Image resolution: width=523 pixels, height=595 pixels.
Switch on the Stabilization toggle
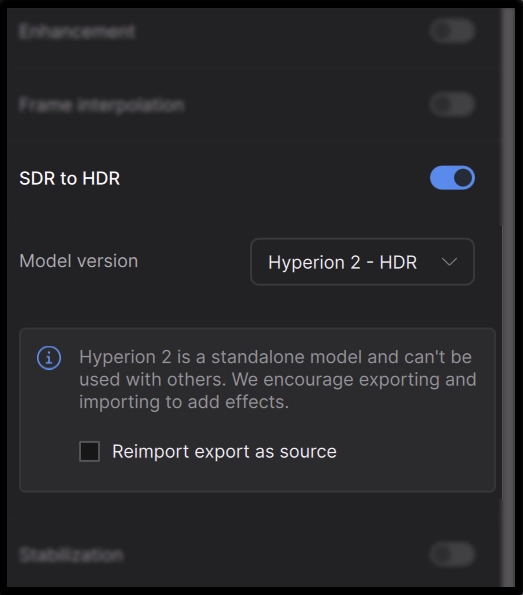coord(452,555)
